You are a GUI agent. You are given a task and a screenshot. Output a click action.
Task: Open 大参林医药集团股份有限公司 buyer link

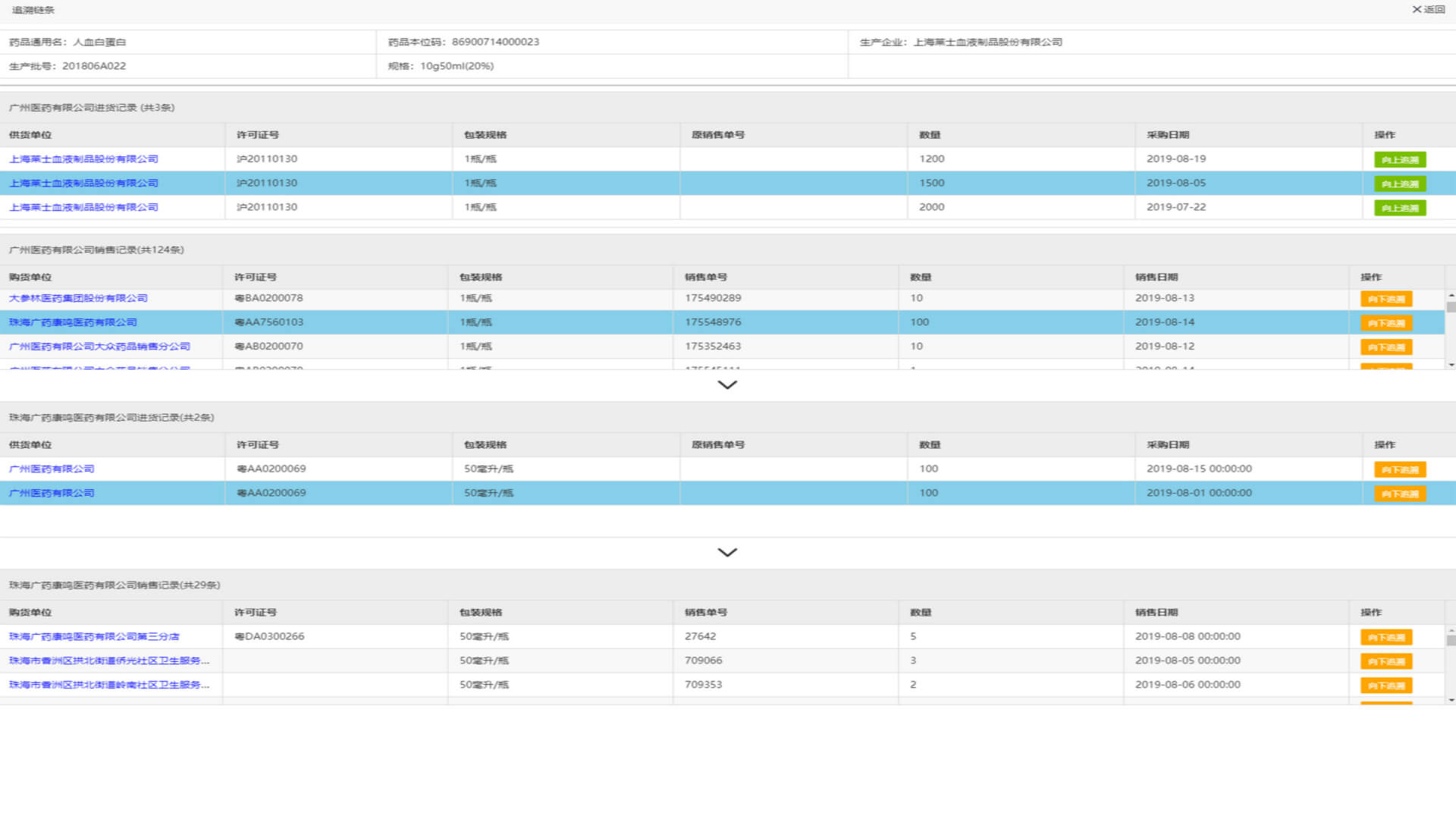pos(78,298)
